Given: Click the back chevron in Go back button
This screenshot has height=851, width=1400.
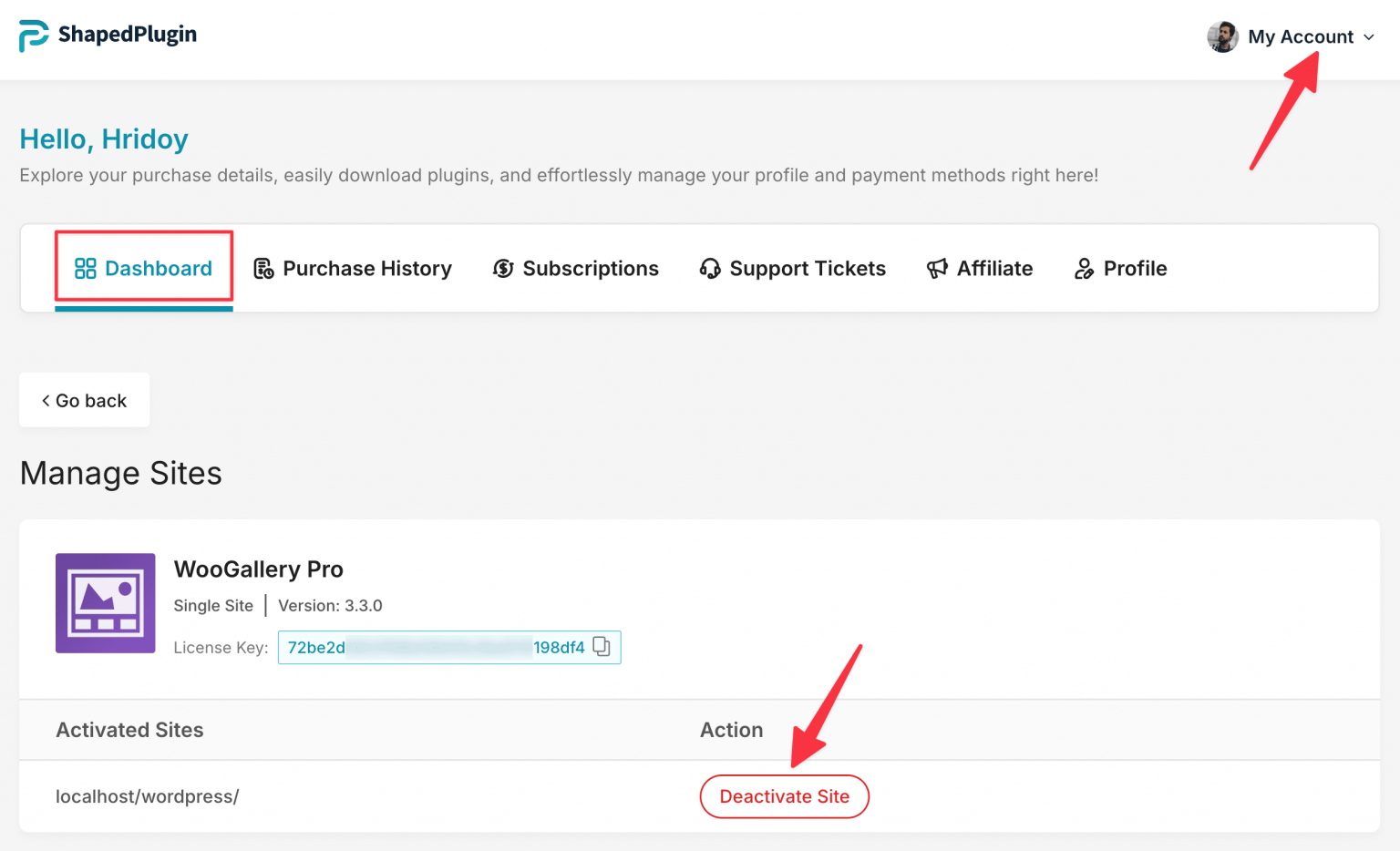Looking at the screenshot, I should coord(46,400).
